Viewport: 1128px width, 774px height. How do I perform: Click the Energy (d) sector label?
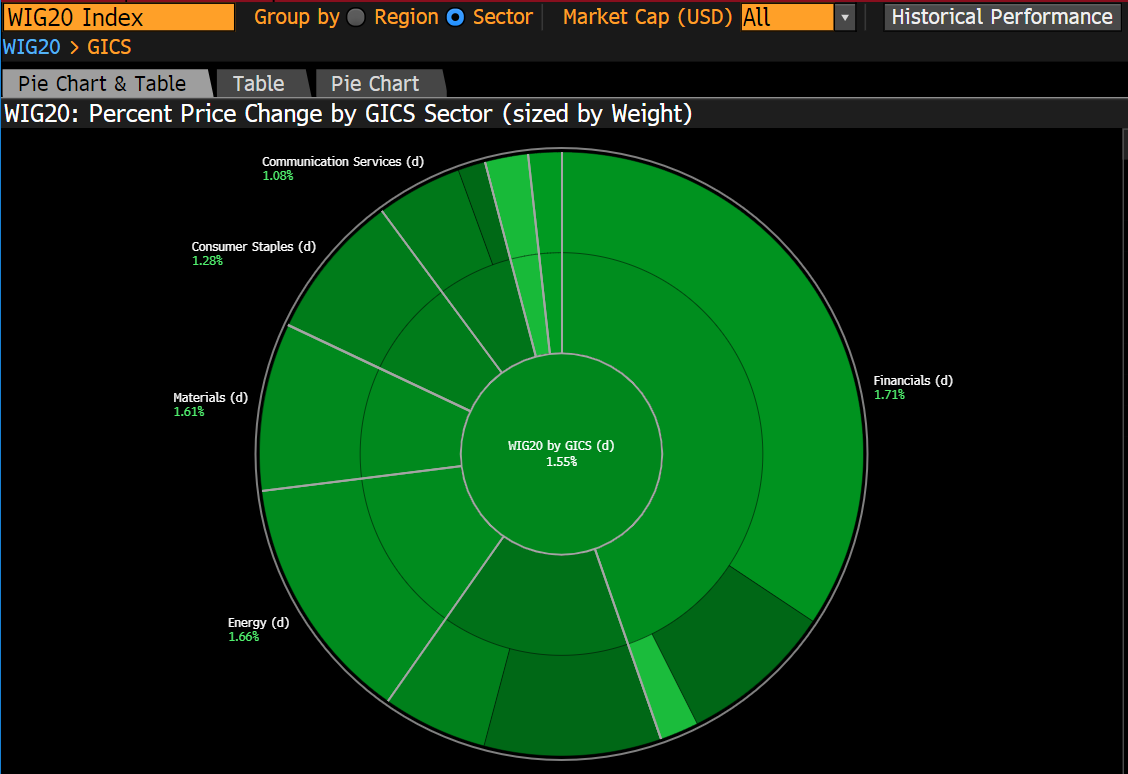click(x=258, y=623)
